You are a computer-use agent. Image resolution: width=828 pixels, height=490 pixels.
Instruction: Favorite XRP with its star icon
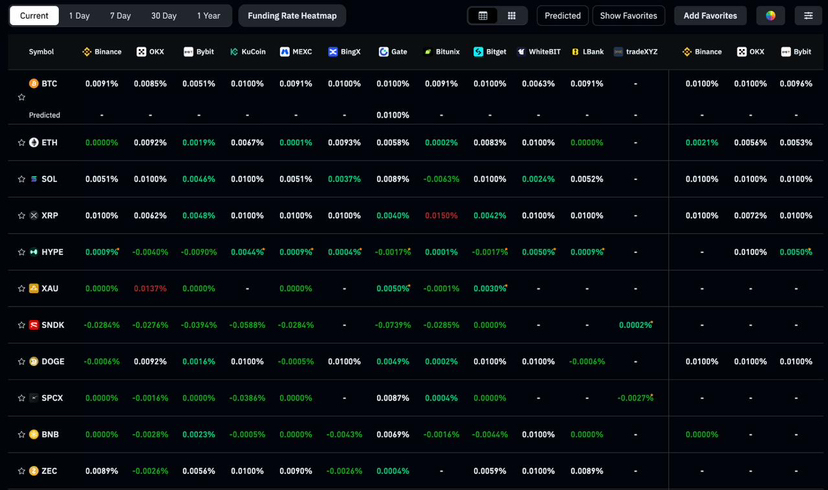pyautogui.click(x=22, y=215)
